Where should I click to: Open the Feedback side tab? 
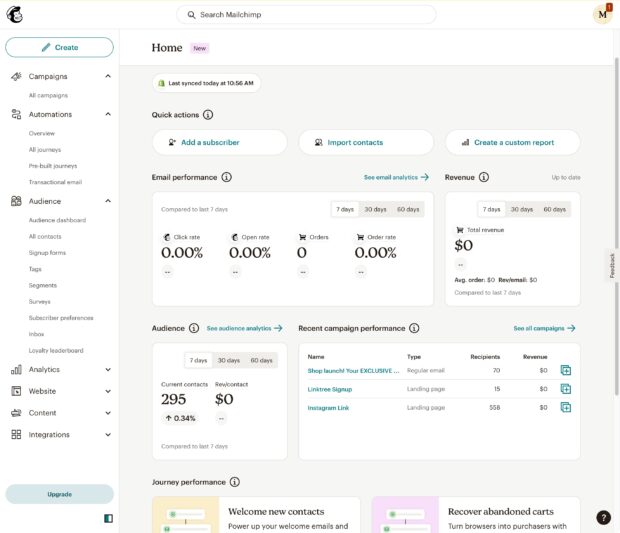click(x=612, y=265)
